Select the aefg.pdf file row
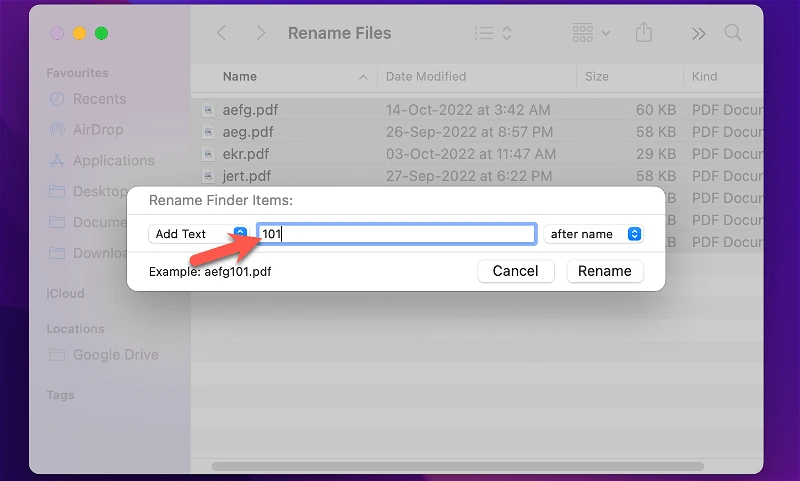 point(478,110)
